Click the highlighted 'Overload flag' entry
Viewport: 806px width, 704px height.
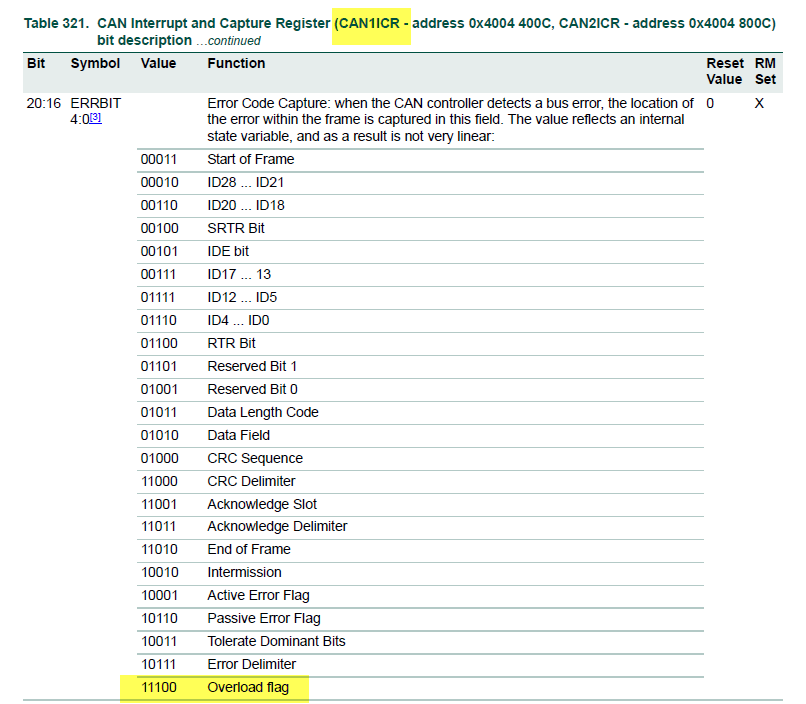click(248, 688)
